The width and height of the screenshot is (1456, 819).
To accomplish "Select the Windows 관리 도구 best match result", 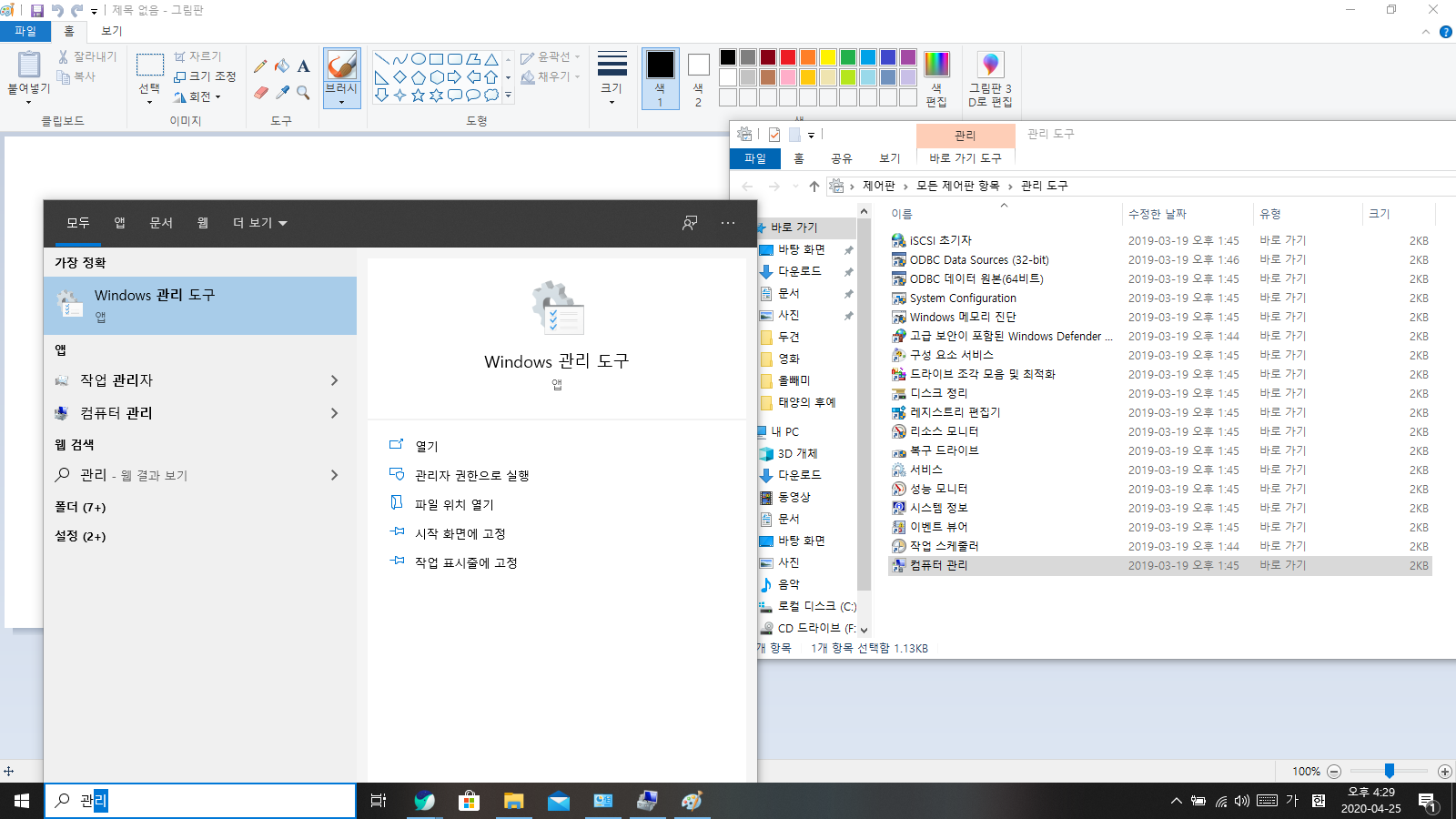I will [x=200, y=305].
